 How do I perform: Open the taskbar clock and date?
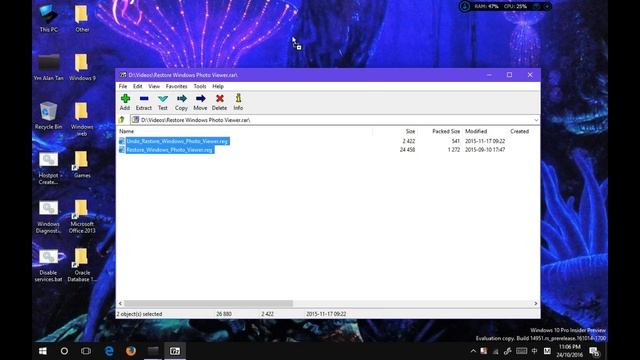[x=569, y=351]
